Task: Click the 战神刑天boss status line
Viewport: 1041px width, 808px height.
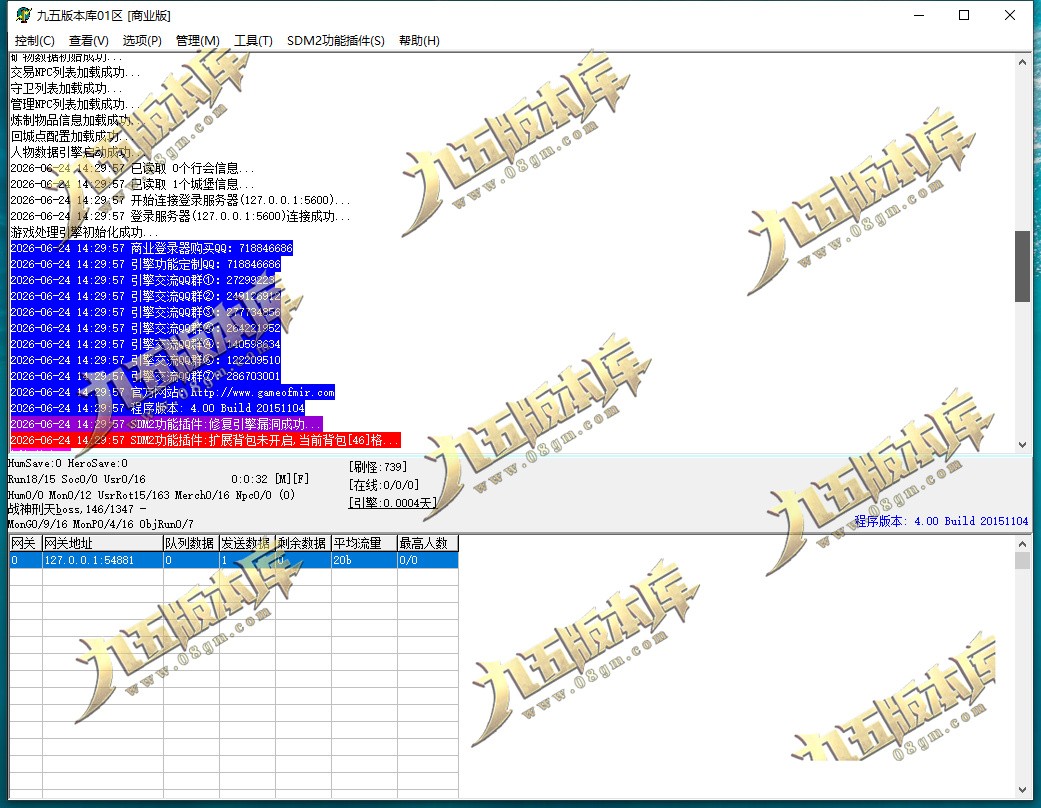Action: [77, 509]
